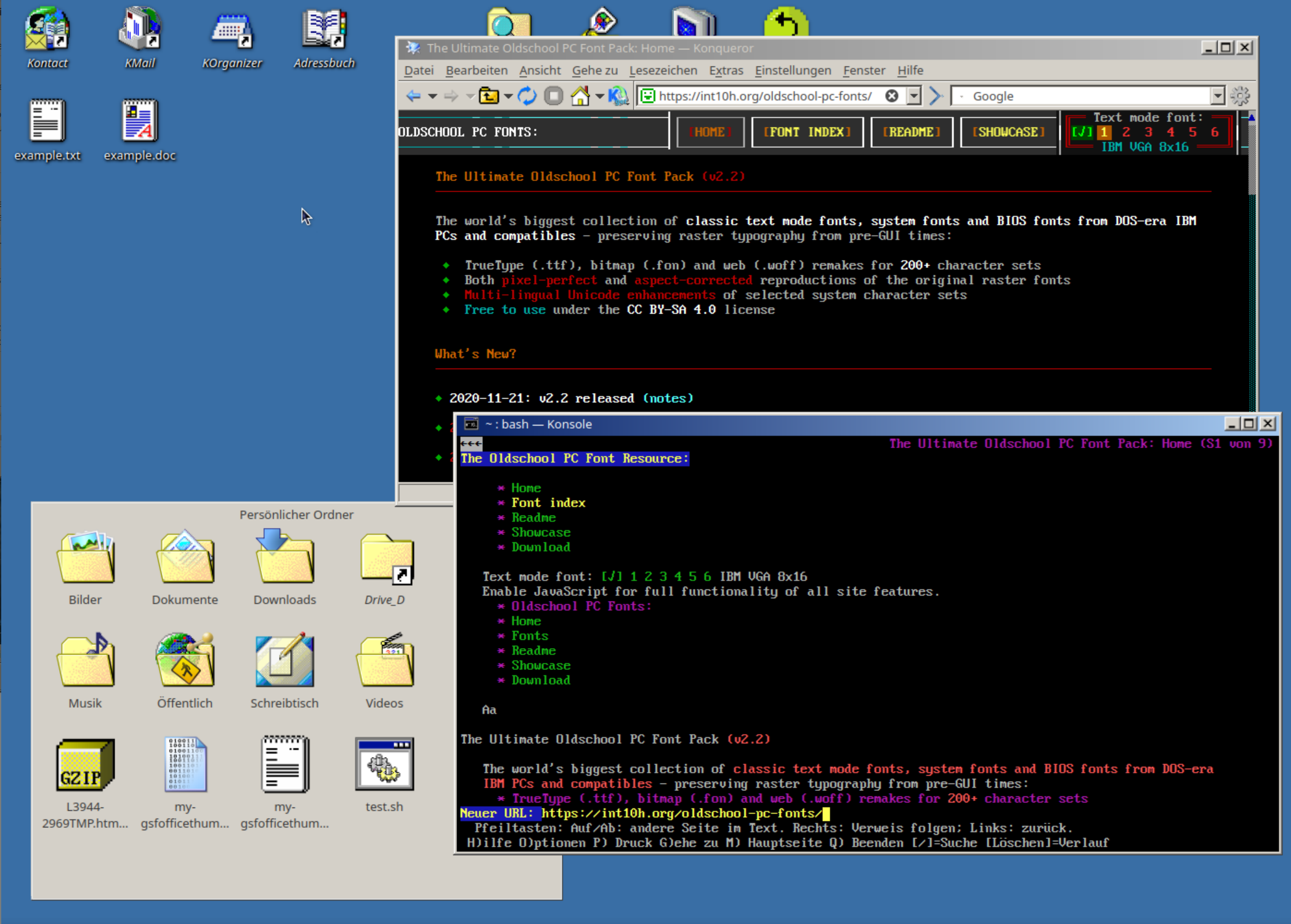Select the GZIP file L3944-2969TMP.htm

click(85, 784)
